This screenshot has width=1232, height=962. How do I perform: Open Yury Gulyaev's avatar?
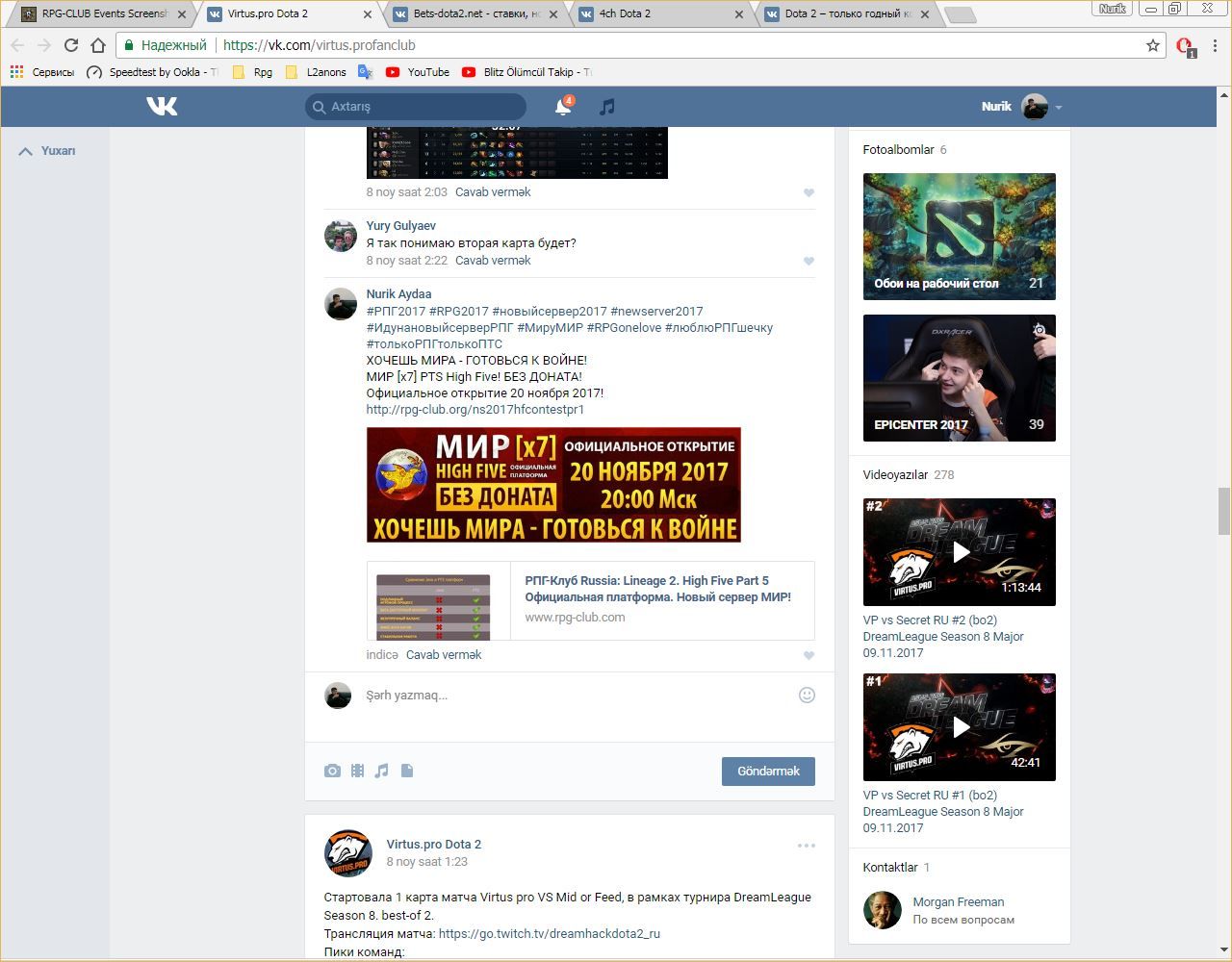pos(341,236)
